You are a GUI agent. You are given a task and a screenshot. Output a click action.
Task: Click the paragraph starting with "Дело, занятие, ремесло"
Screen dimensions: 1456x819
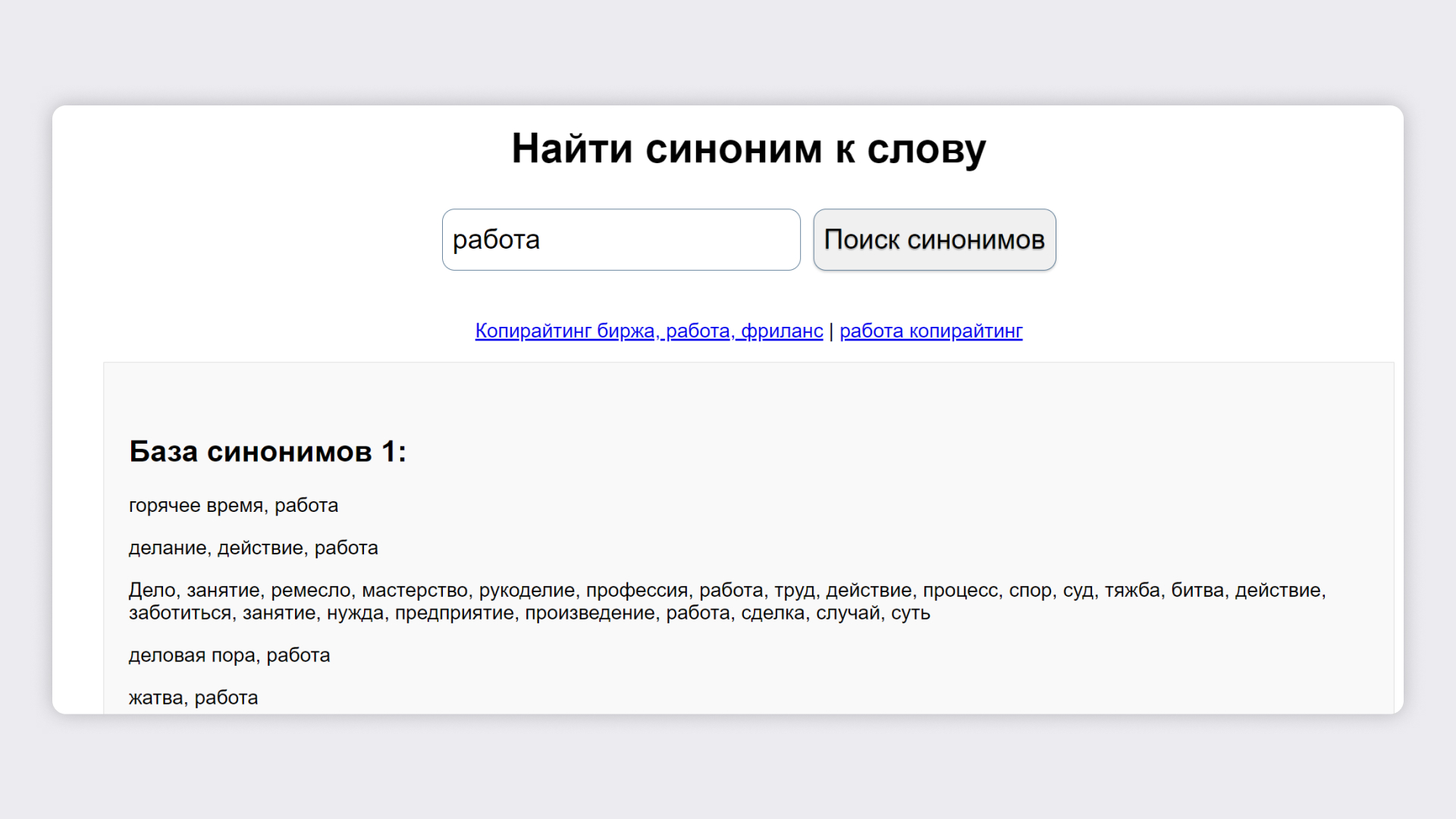[727, 601]
